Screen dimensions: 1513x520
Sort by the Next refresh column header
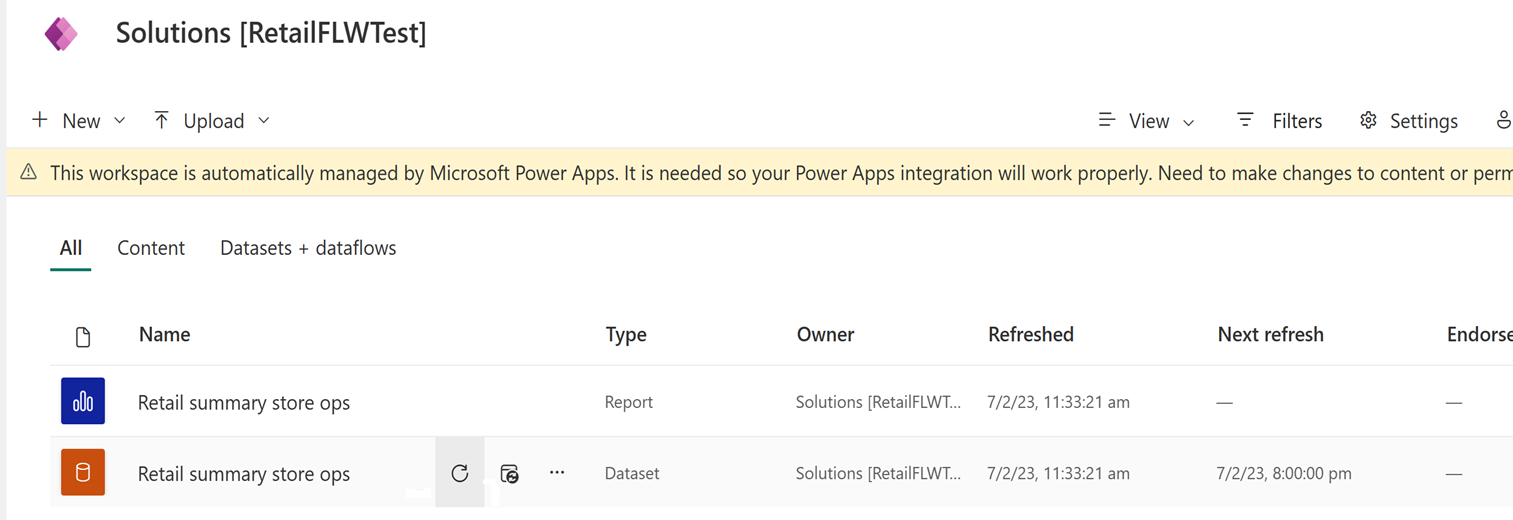pyautogui.click(x=1270, y=335)
